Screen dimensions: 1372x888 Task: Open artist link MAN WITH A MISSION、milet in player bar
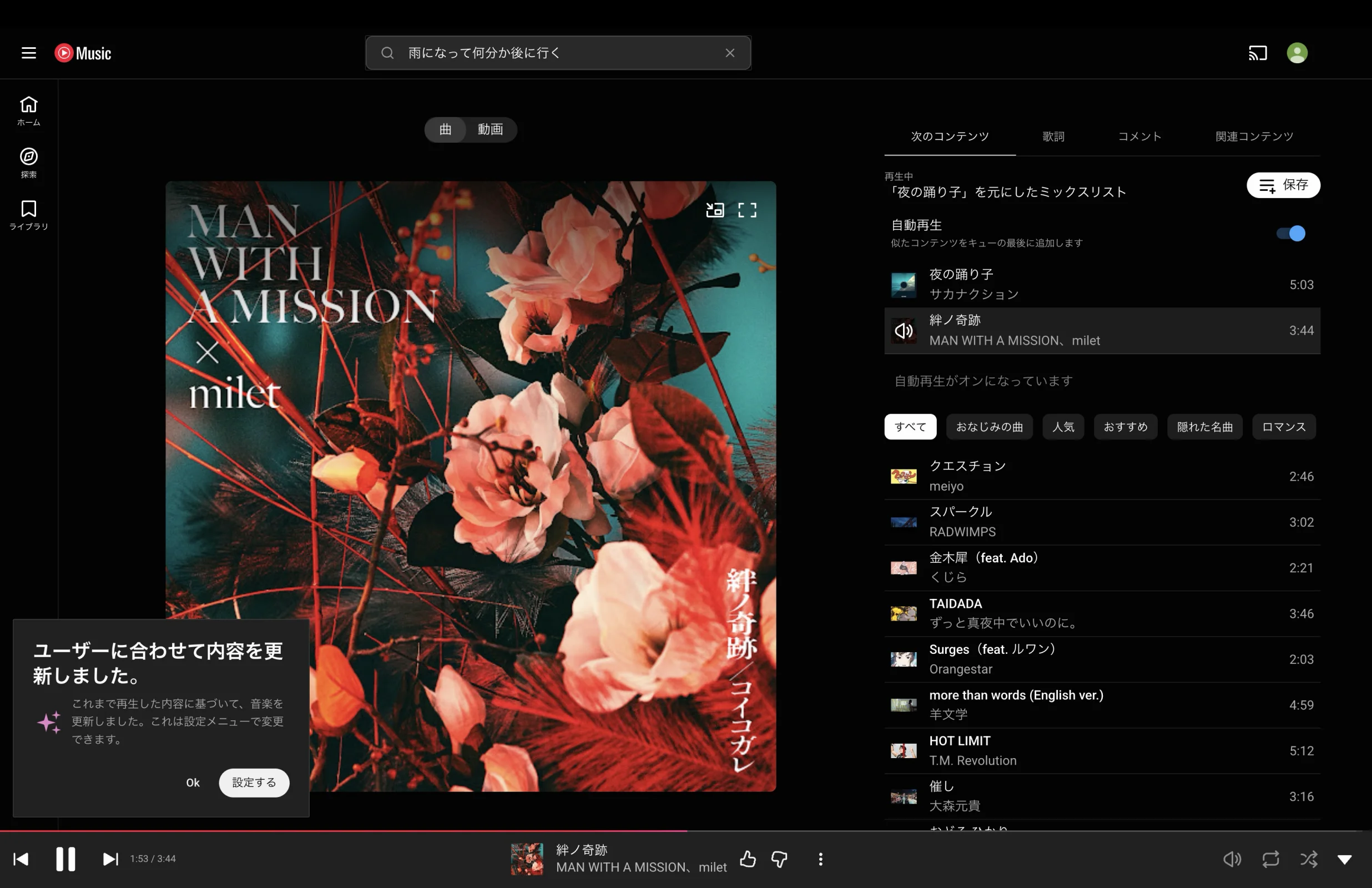pyautogui.click(x=641, y=868)
